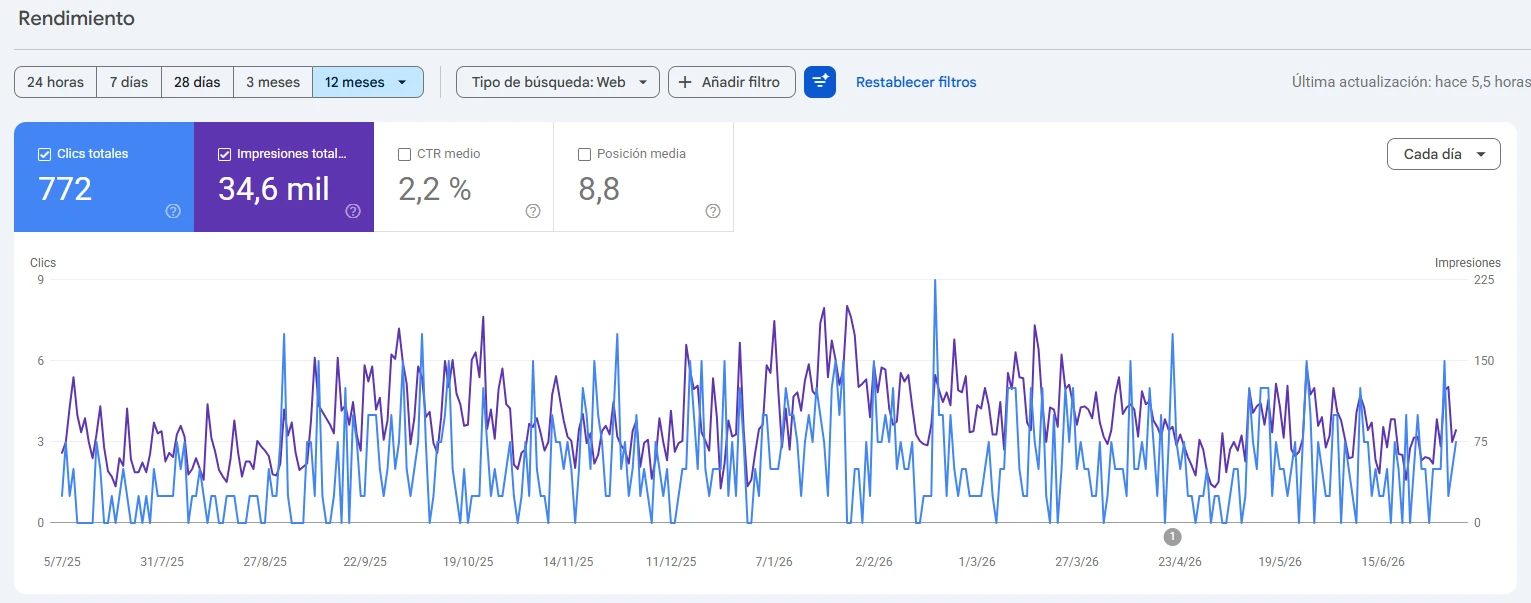
Task: Click the 5/7/25 date axis label
Action: [x=62, y=562]
